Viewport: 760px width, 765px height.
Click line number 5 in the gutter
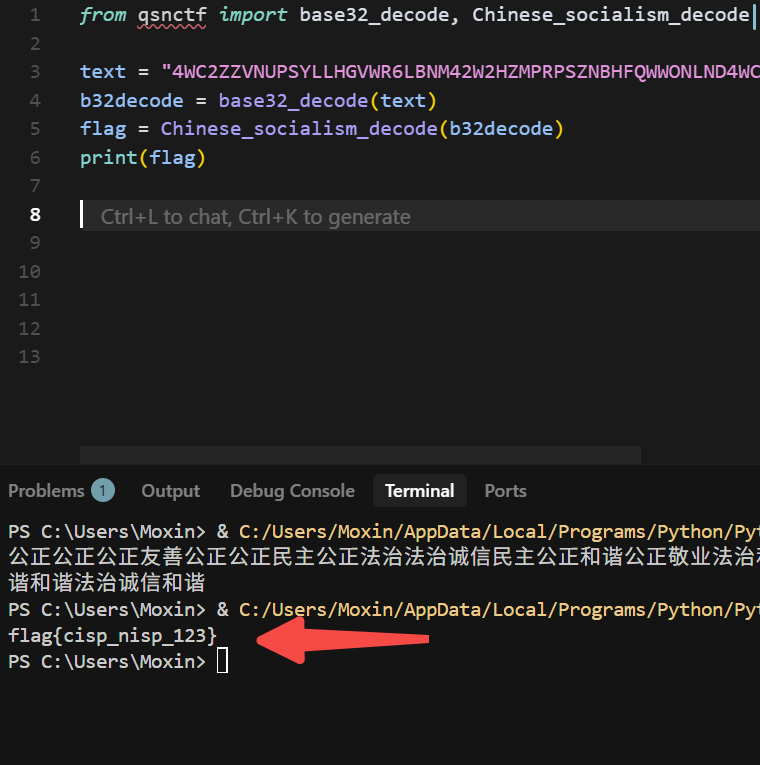click(x=35, y=129)
